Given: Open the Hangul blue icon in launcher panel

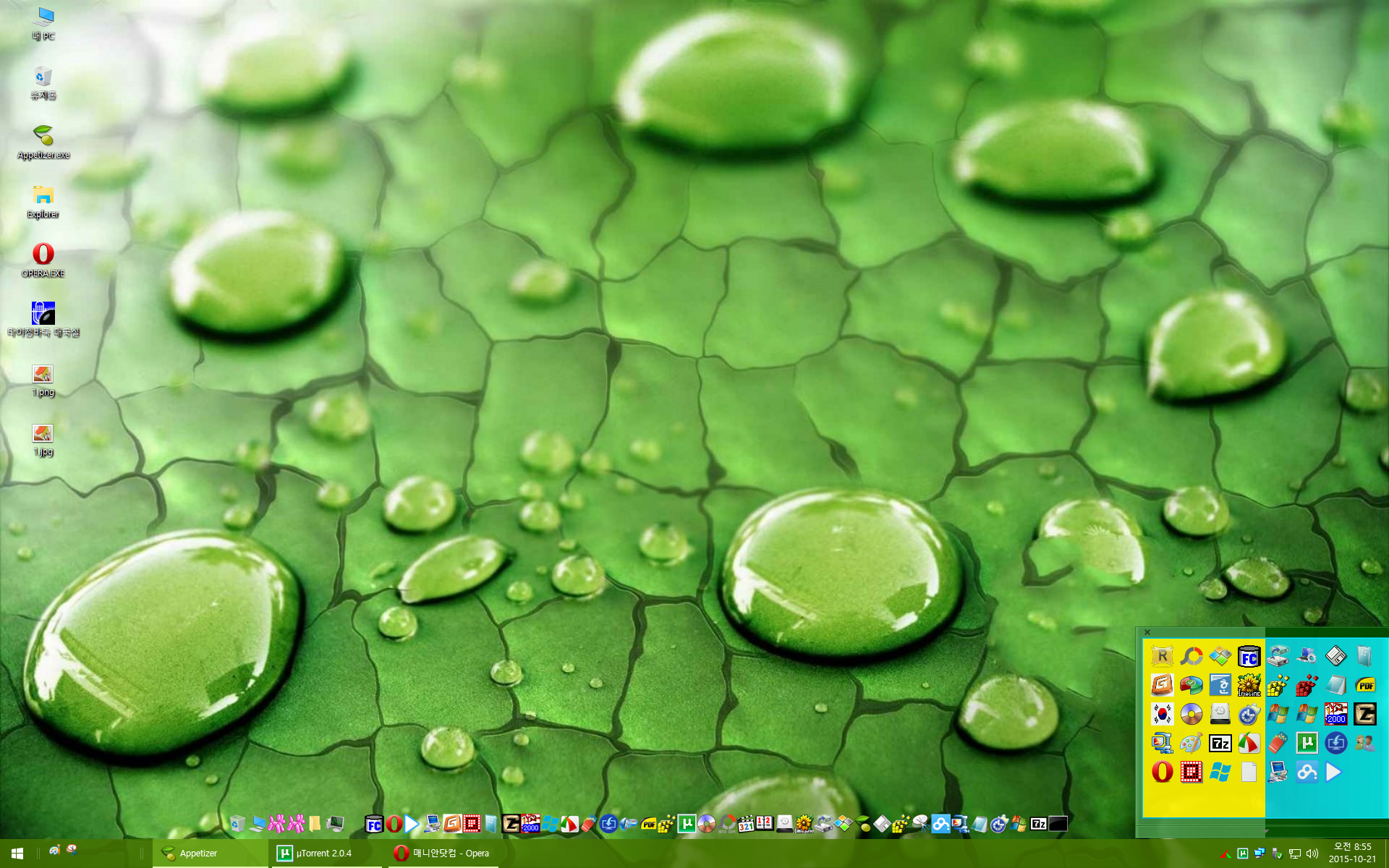Looking at the screenshot, I should tap(1220, 685).
